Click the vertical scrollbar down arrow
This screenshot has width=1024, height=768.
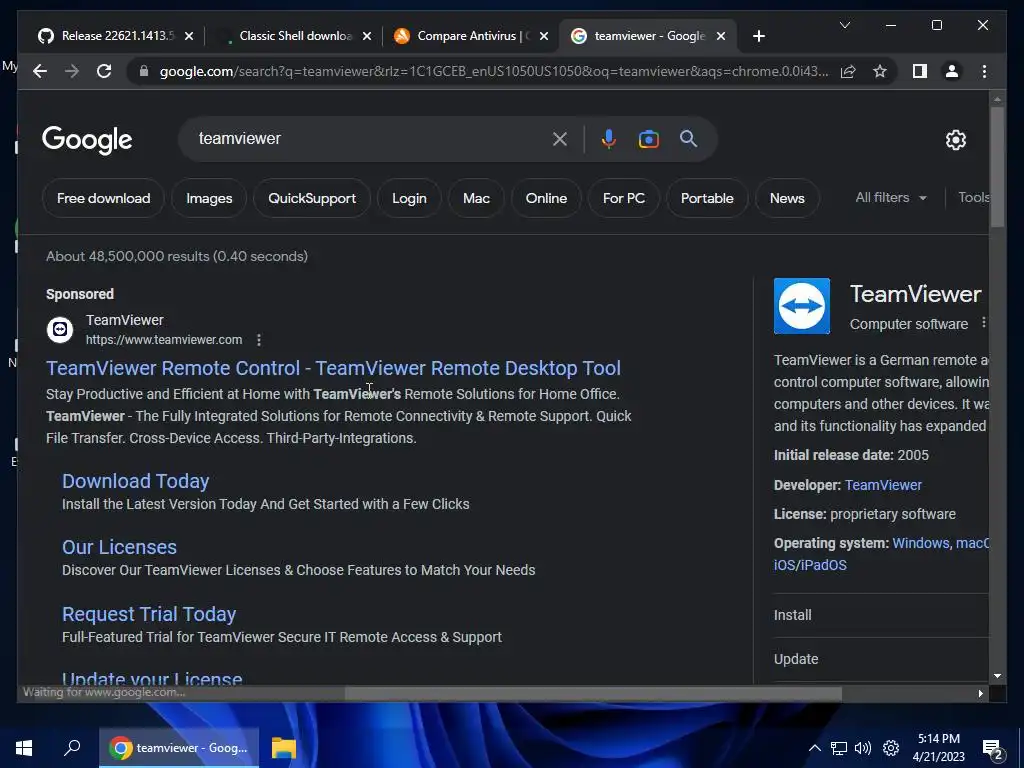(x=997, y=676)
